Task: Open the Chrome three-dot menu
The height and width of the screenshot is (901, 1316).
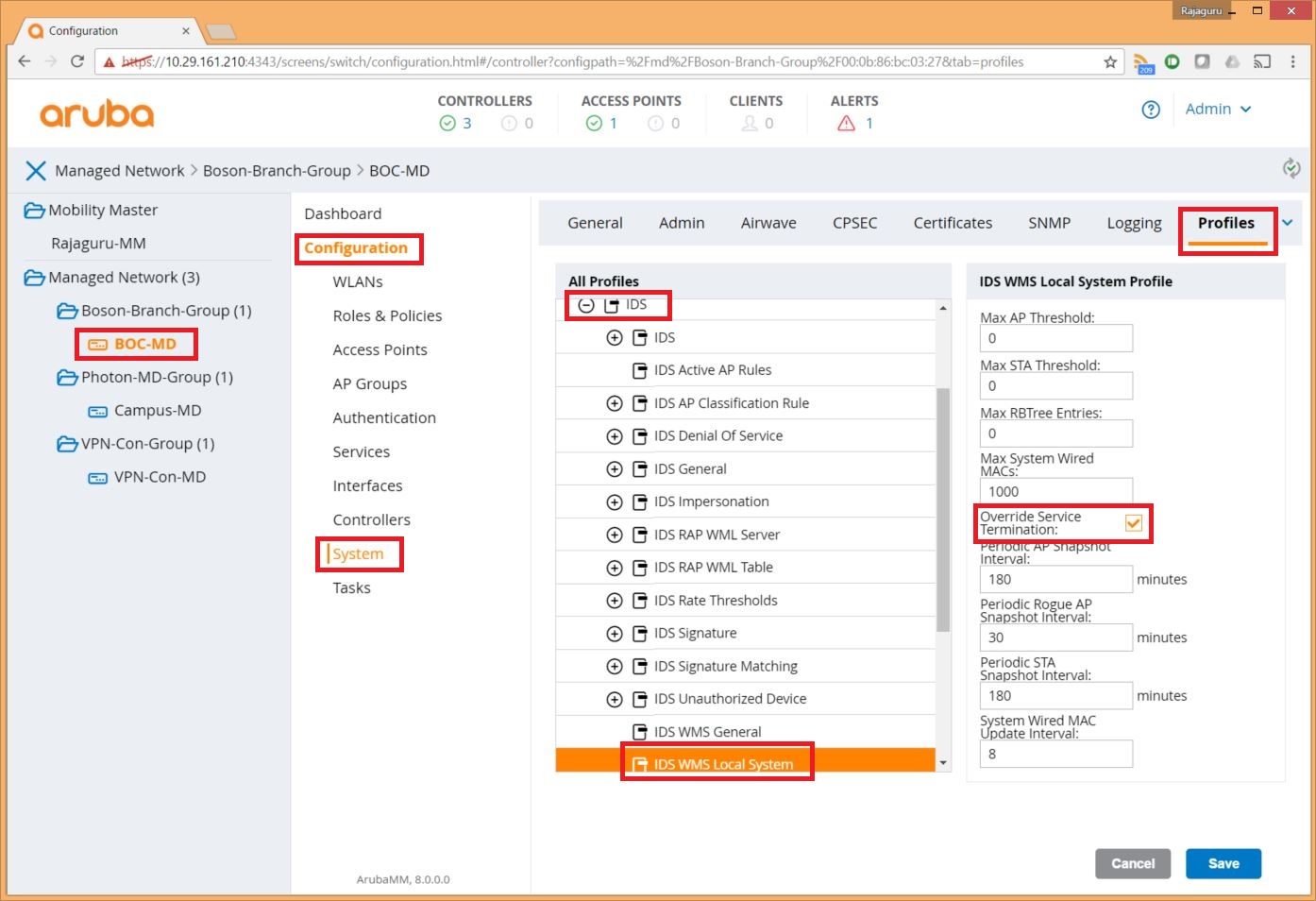Action: [1293, 62]
